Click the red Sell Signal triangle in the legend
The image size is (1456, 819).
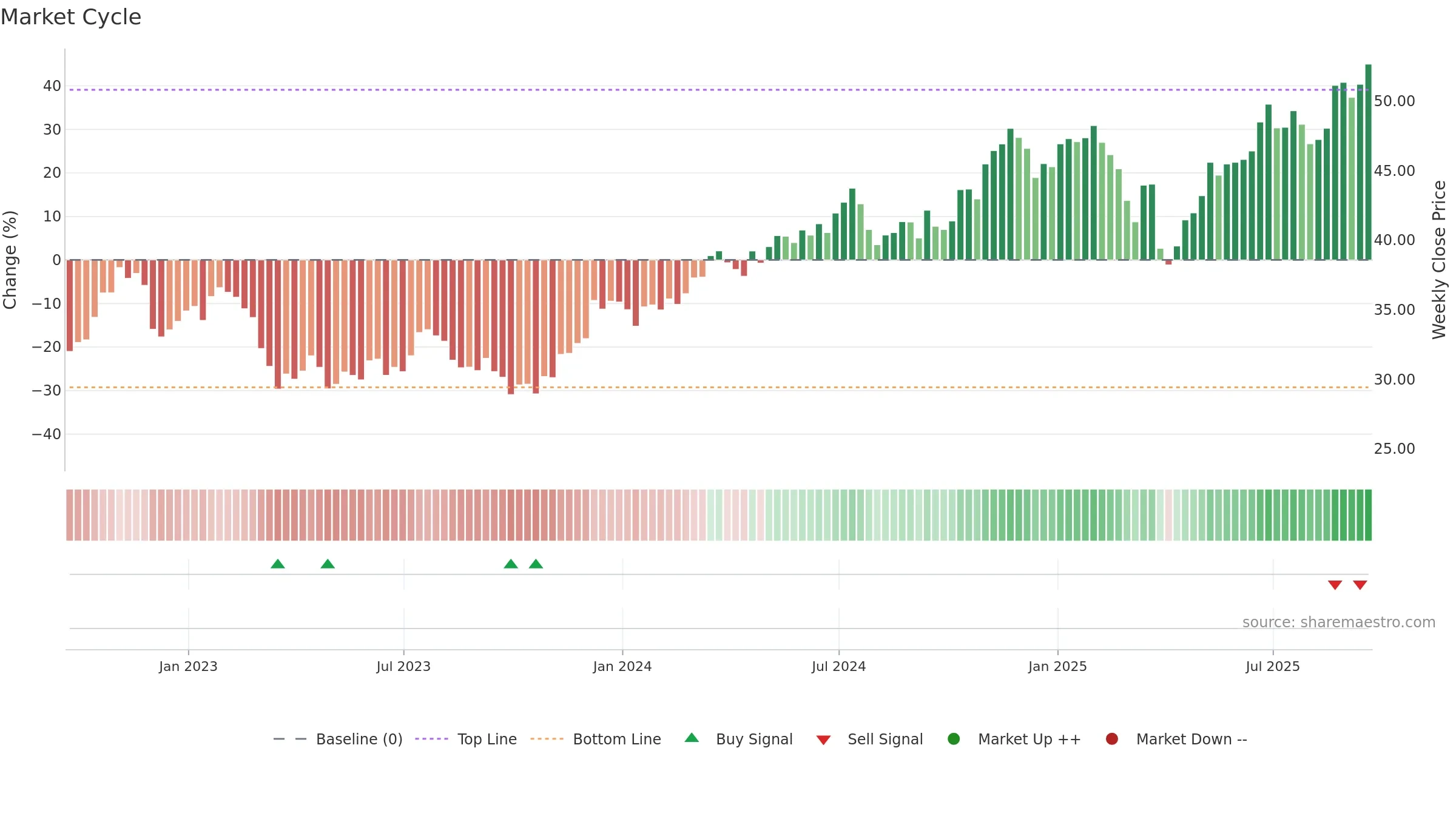click(x=823, y=740)
